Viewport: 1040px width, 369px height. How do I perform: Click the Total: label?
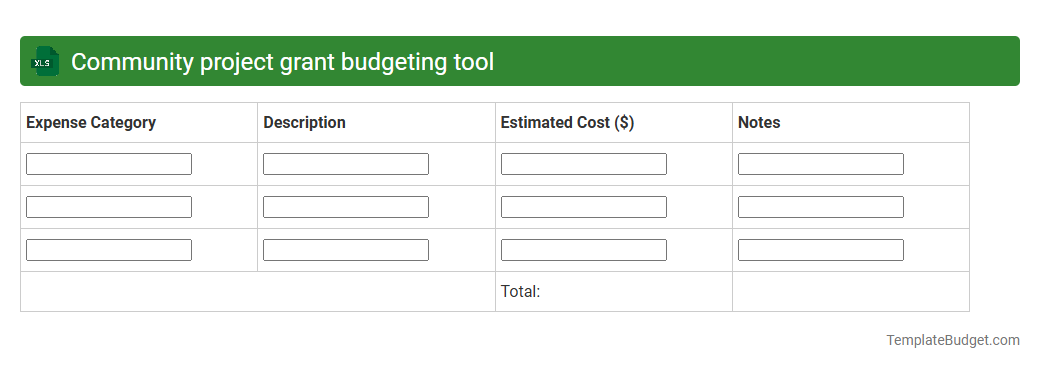pos(521,291)
